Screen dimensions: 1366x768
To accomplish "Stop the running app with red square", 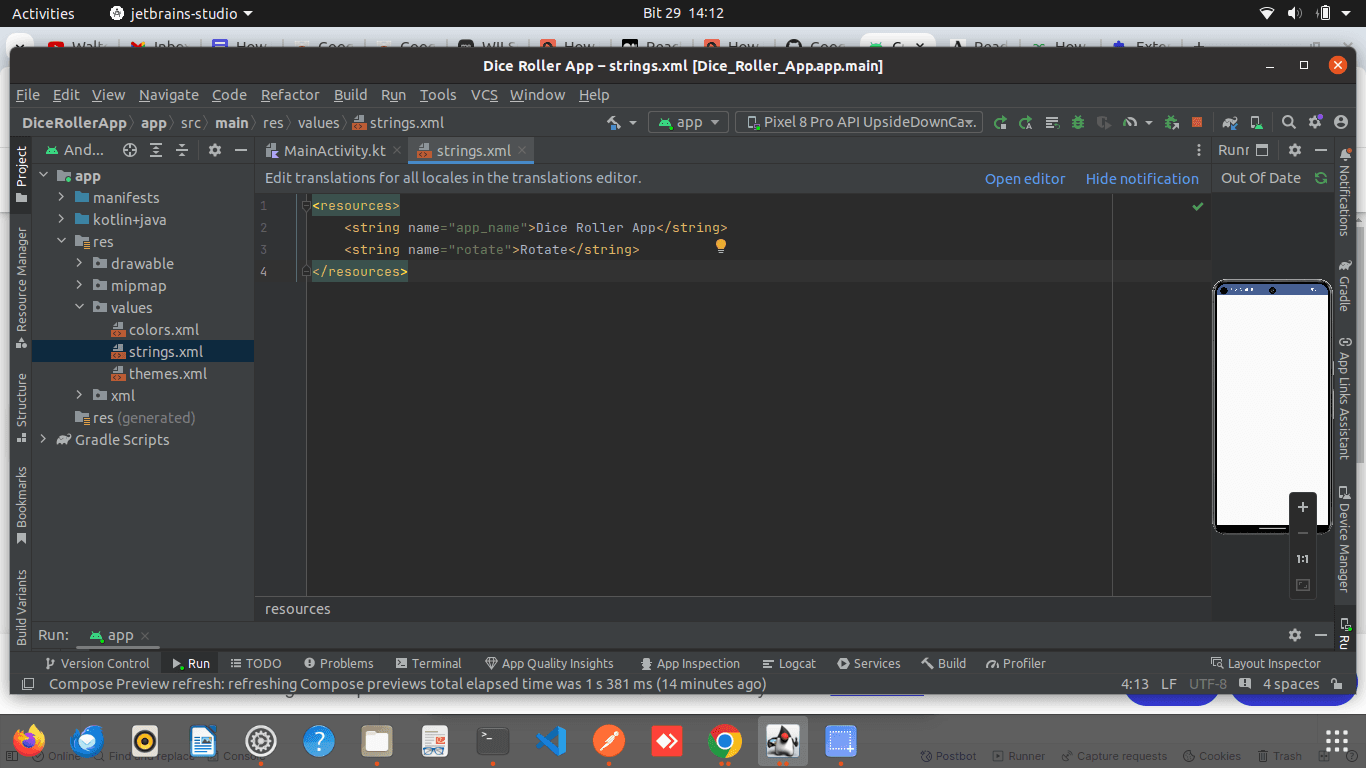I will click(1197, 122).
